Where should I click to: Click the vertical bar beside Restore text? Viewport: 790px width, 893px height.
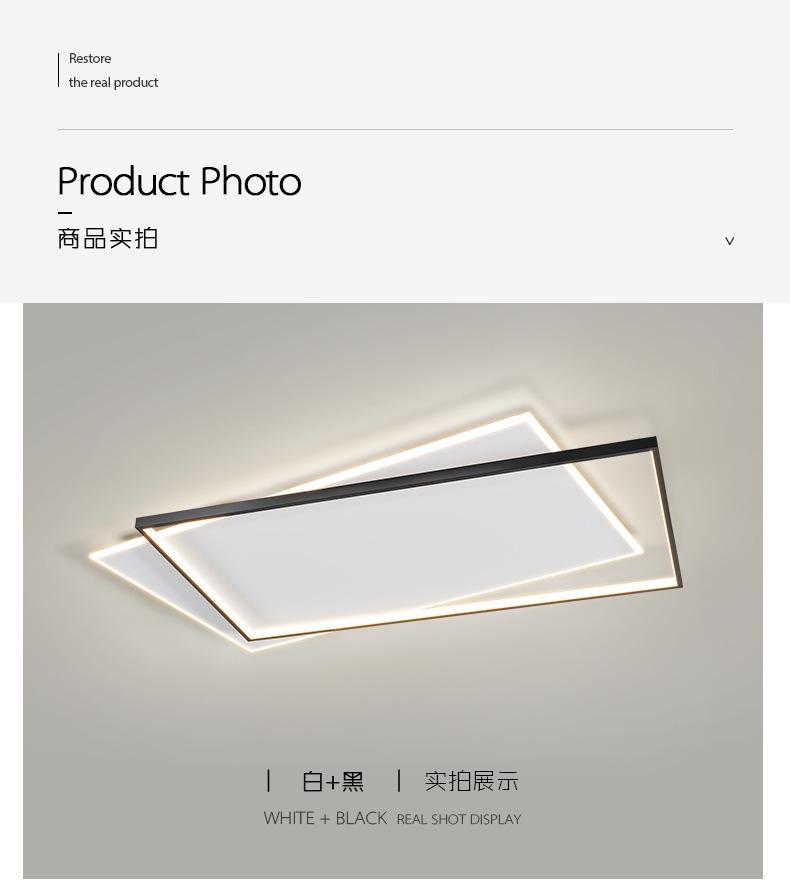pos(58,70)
